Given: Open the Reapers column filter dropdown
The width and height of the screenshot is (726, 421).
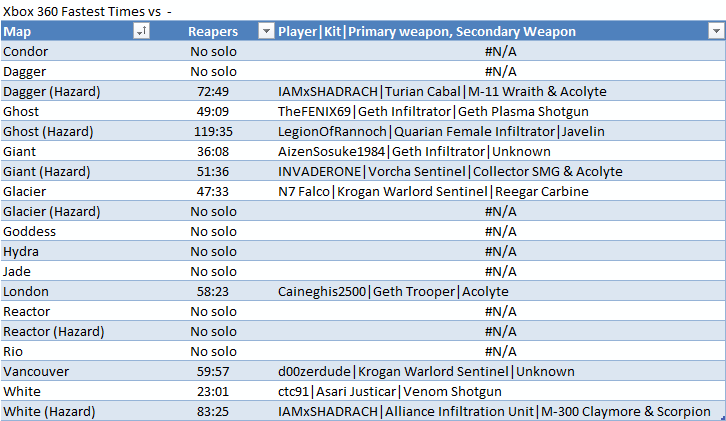Looking at the screenshot, I should point(266,31).
